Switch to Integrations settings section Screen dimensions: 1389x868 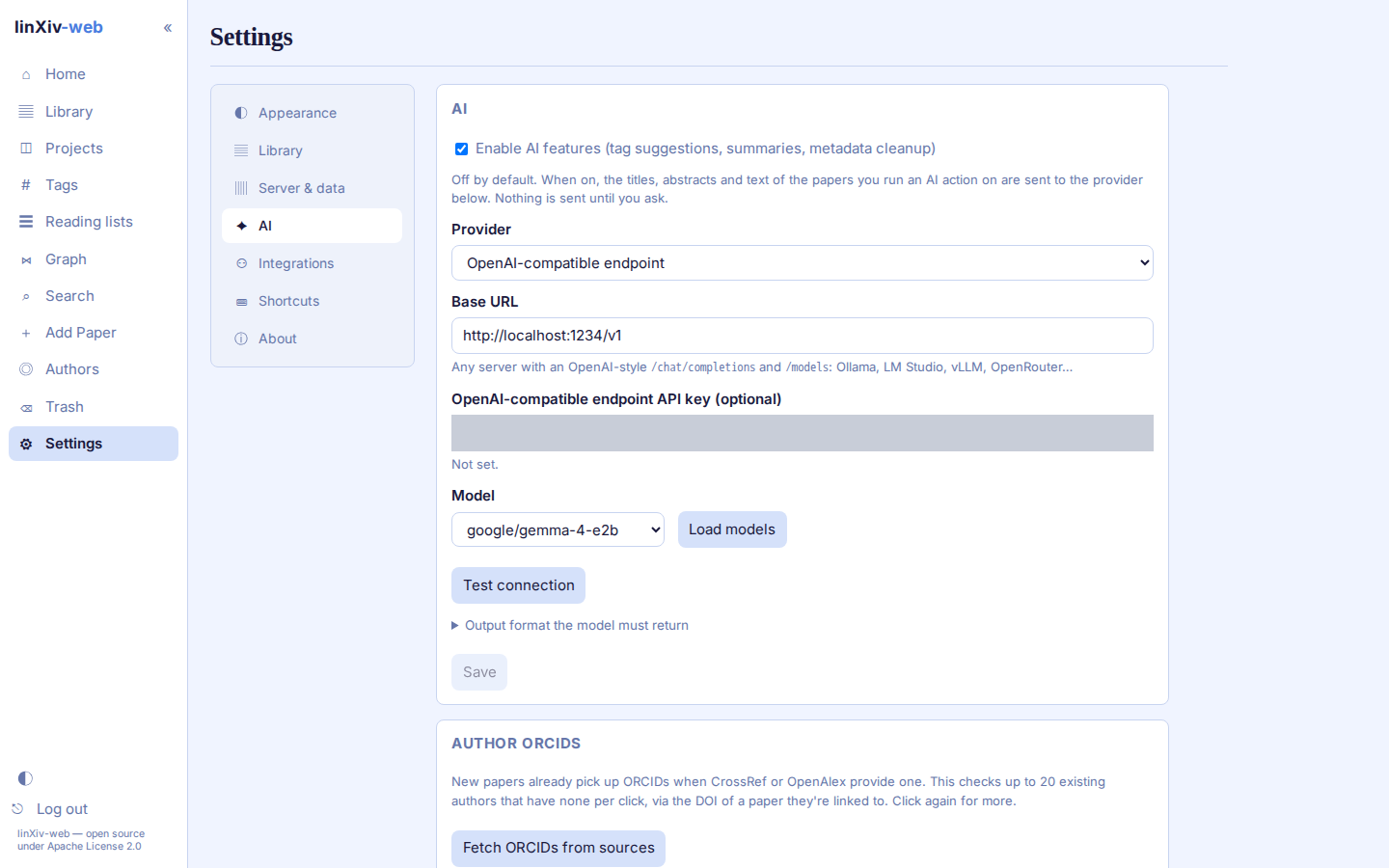312,263
